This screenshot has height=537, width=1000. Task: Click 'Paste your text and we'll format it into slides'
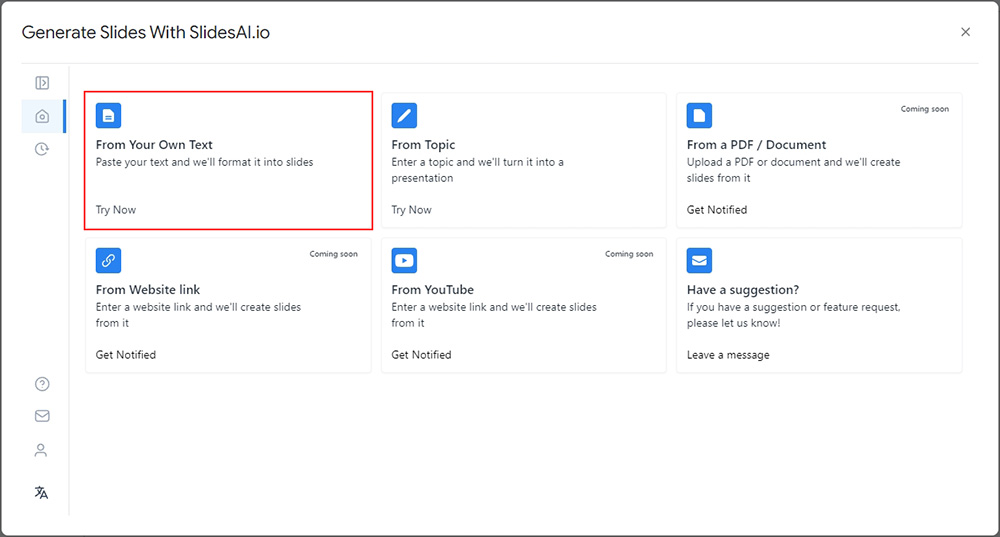click(205, 163)
